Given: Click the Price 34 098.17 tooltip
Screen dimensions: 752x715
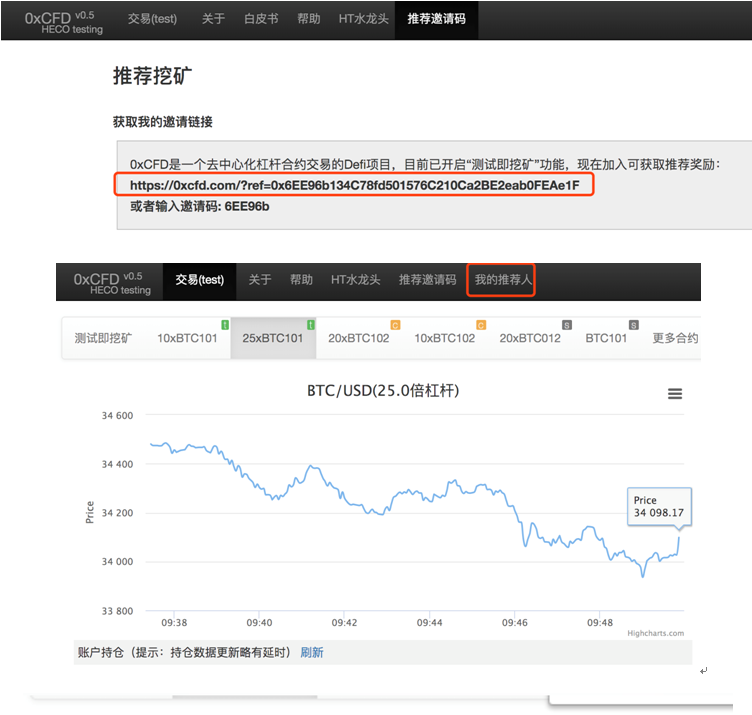Looking at the screenshot, I should click(658, 507).
